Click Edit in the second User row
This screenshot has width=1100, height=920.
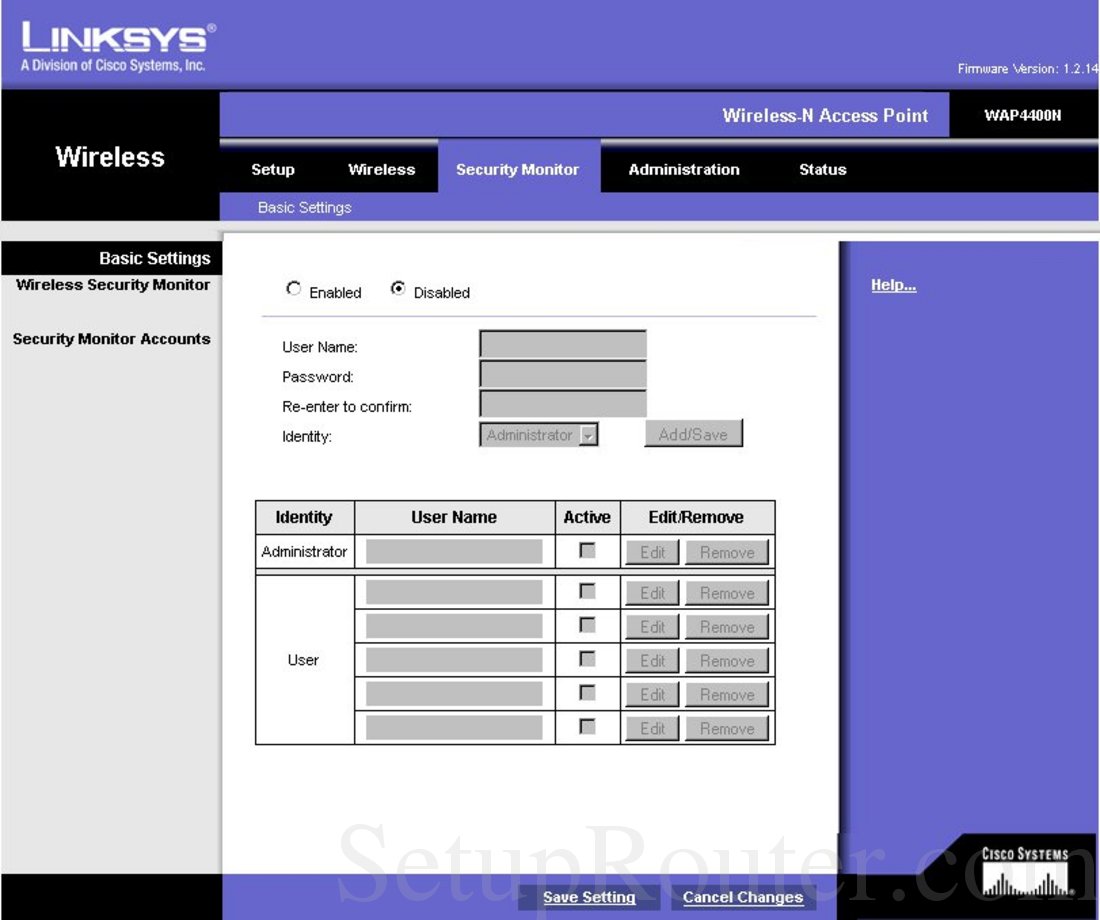pyautogui.click(x=652, y=627)
